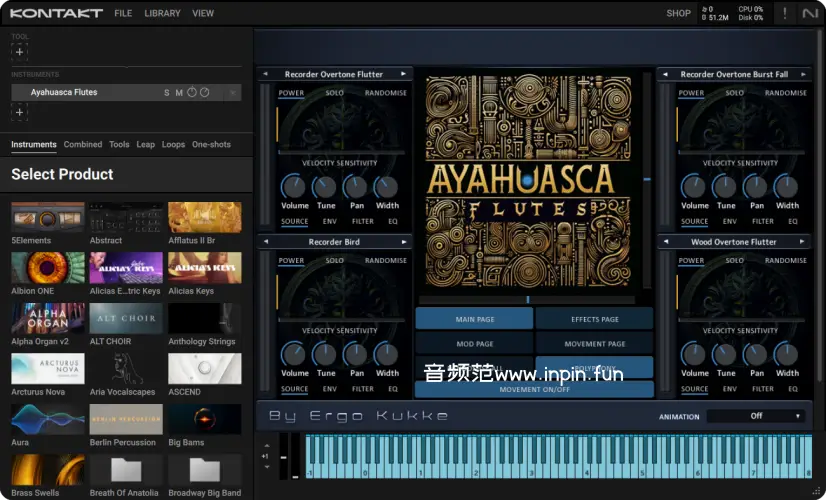Click the Volume knob under Recorder Bird
This screenshot has width=826, height=500.
click(294, 354)
